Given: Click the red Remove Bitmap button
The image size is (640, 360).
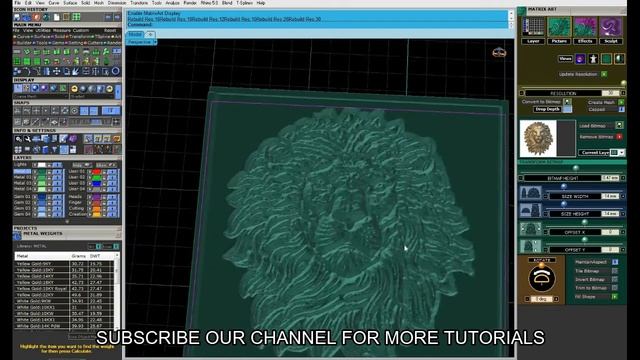Looking at the screenshot, I should pyautogui.click(x=619, y=137).
